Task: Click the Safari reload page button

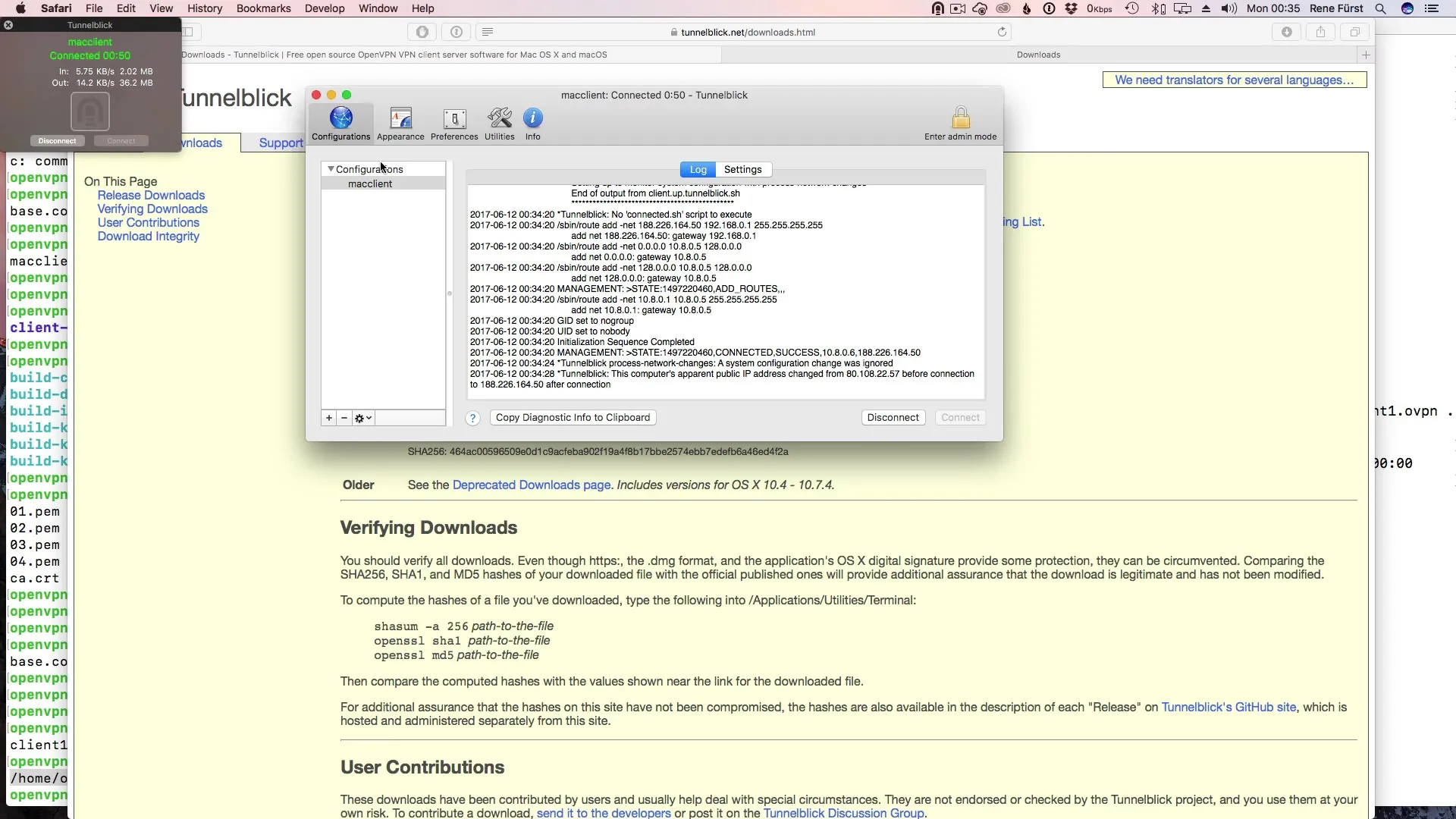Action: tap(1002, 32)
